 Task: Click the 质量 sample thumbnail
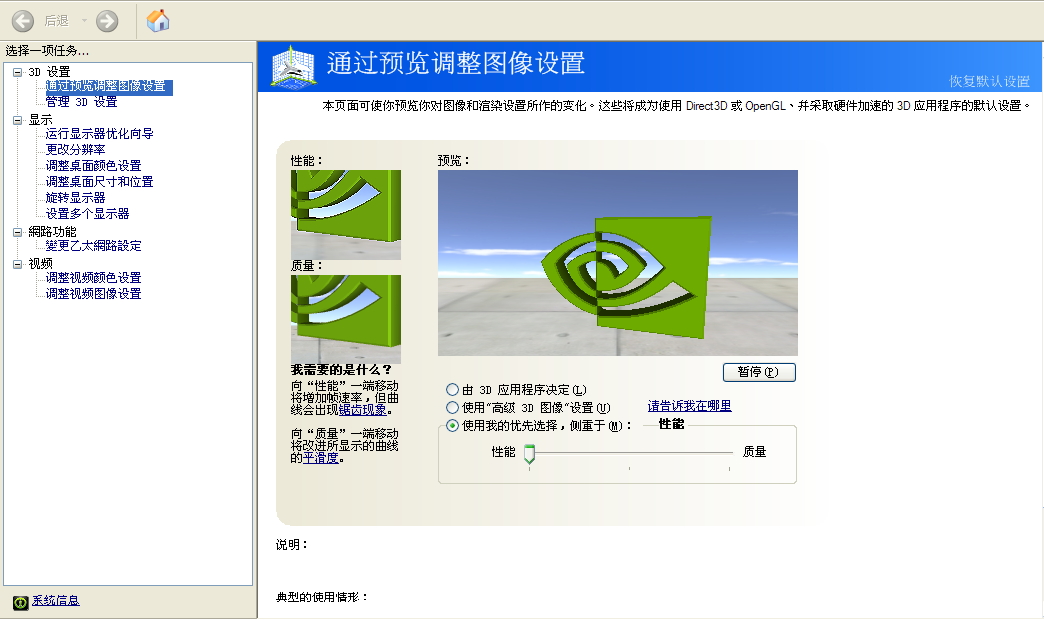coord(346,319)
